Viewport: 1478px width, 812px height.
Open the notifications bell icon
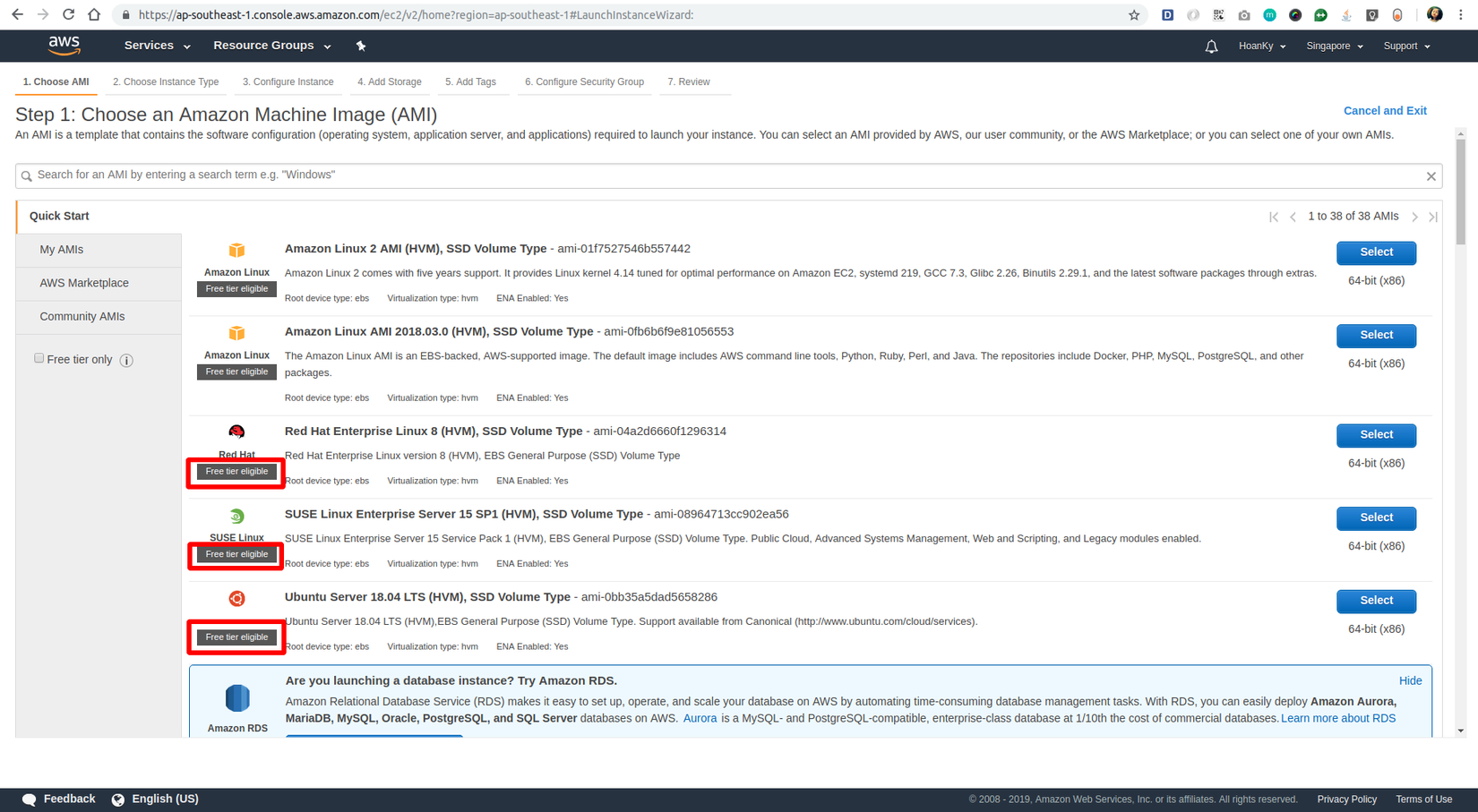(x=1211, y=47)
